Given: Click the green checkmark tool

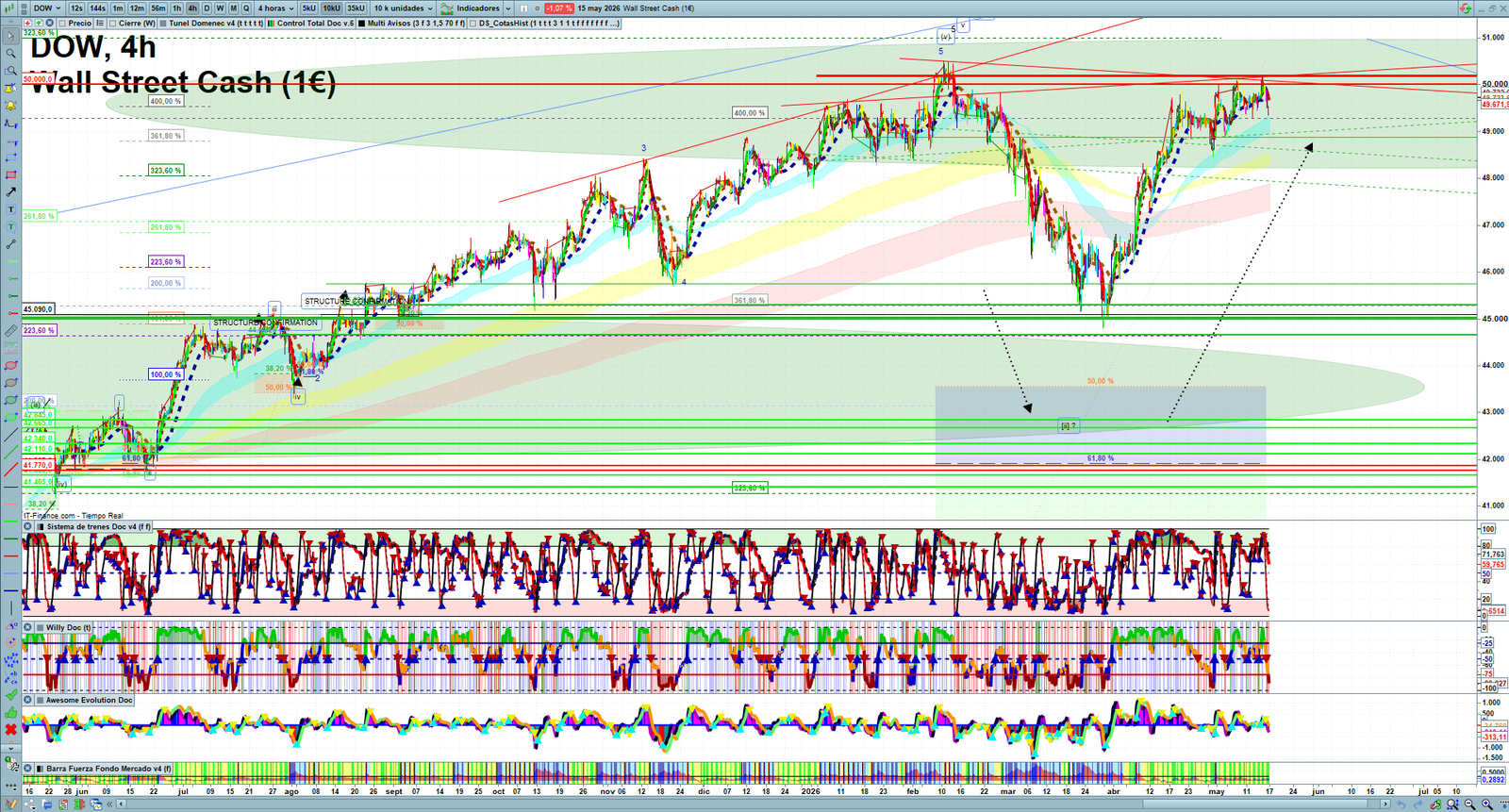Looking at the screenshot, I should pos(10,694).
